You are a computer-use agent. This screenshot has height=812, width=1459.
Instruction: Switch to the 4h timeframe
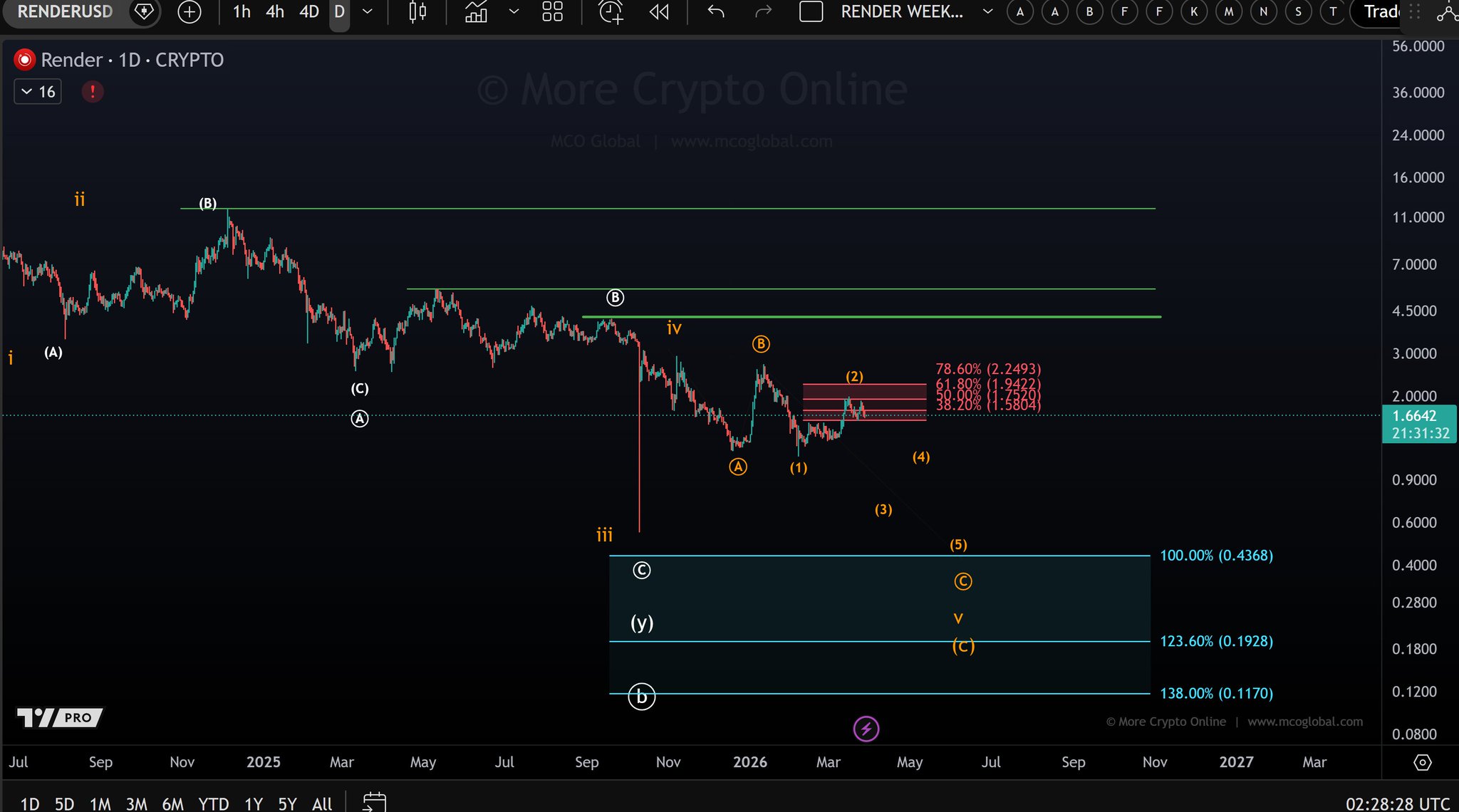[x=275, y=11]
